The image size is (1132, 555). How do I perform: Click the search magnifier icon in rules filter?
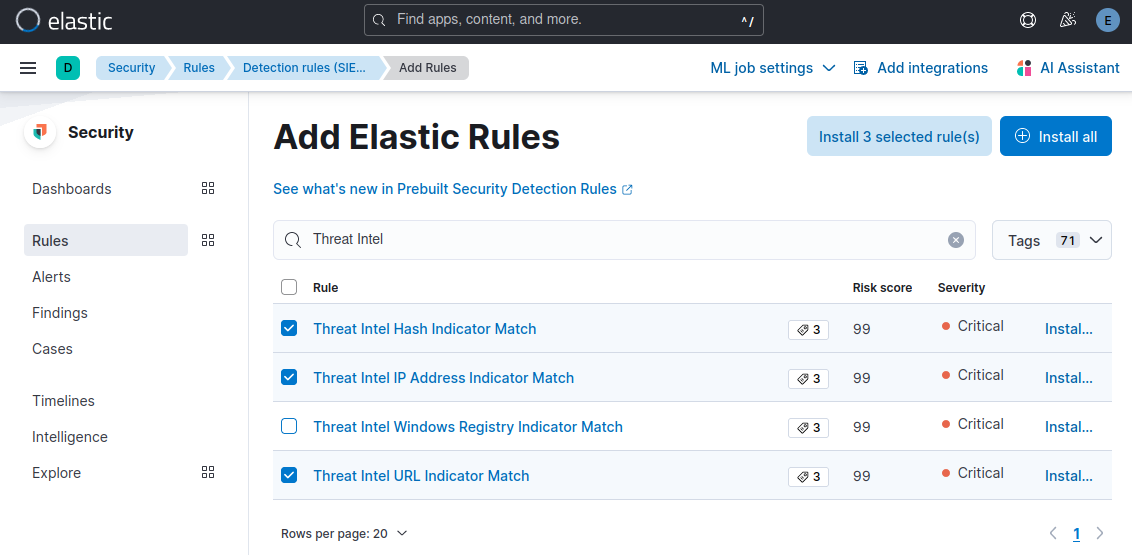292,240
